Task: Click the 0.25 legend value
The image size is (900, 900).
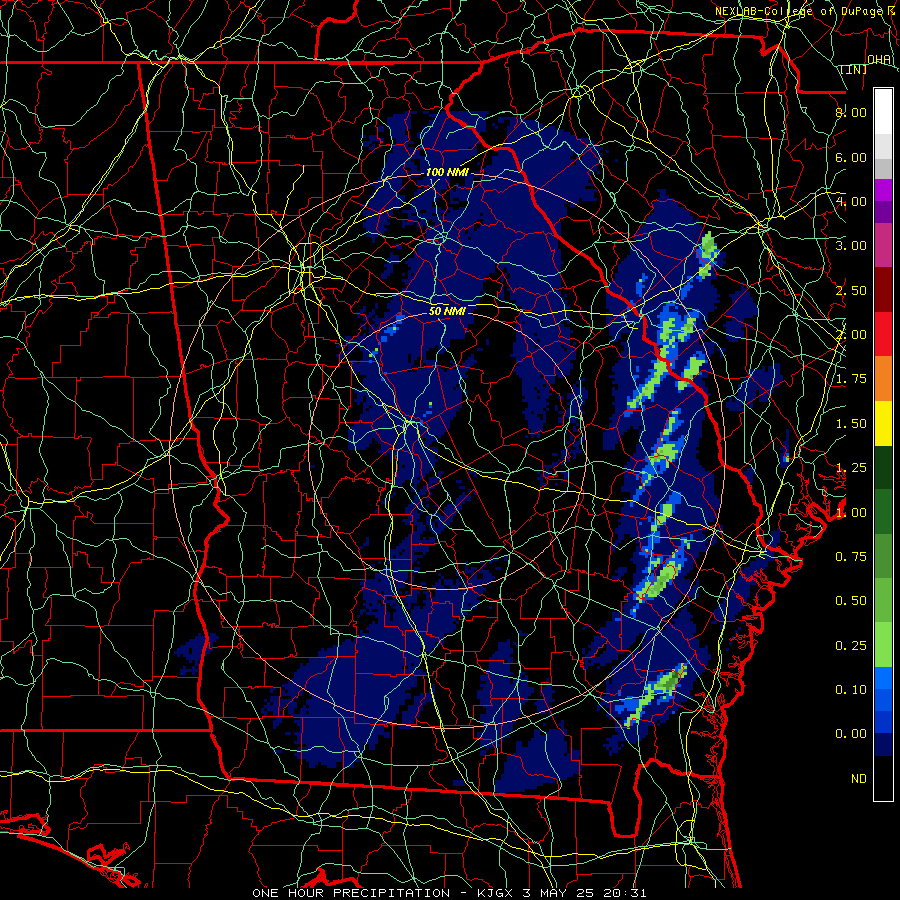Action: pyautogui.click(x=851, y=646)
